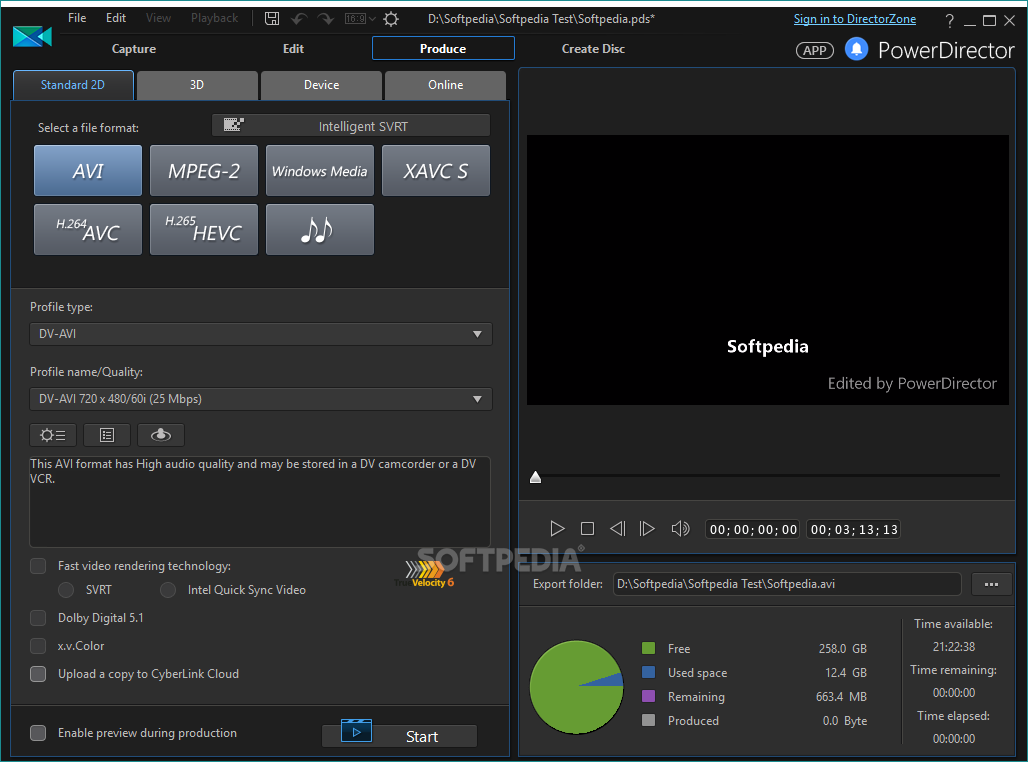The height and width of the screenshot is (762, 1028).
Task: Open the preferences gear icon
Action: (x=391, y=18)
